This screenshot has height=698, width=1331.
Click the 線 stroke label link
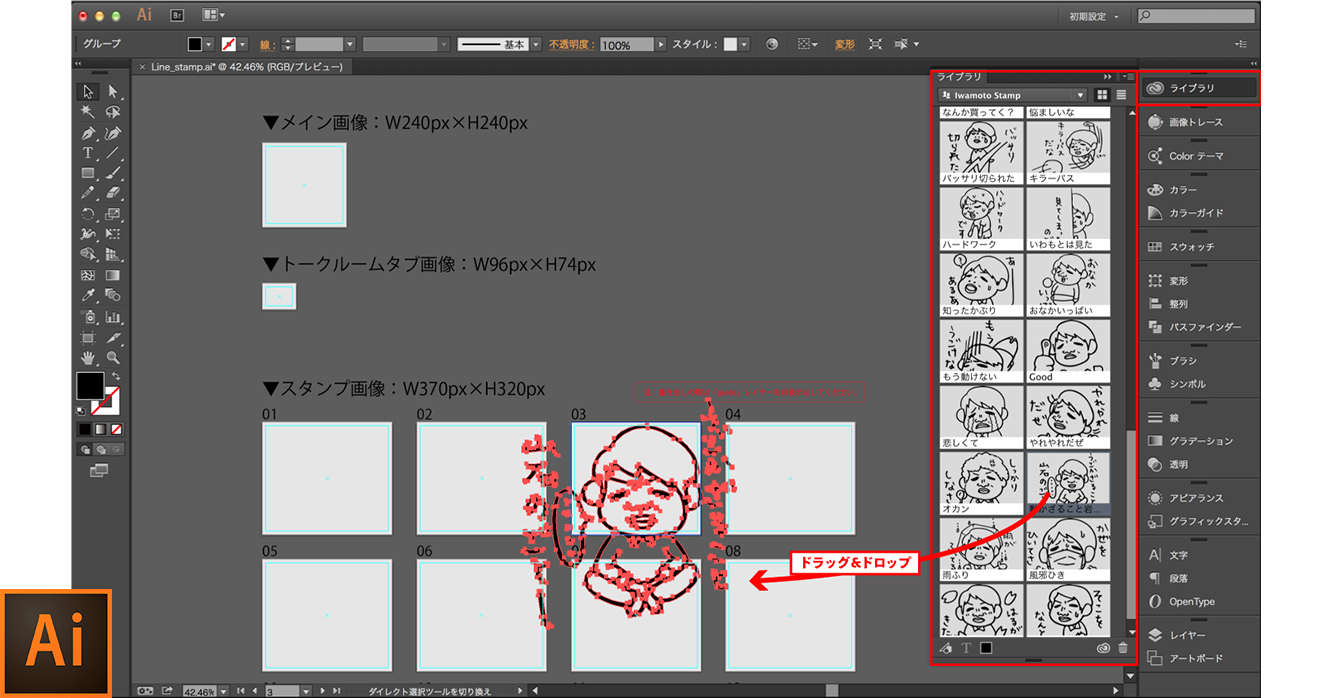267,45
